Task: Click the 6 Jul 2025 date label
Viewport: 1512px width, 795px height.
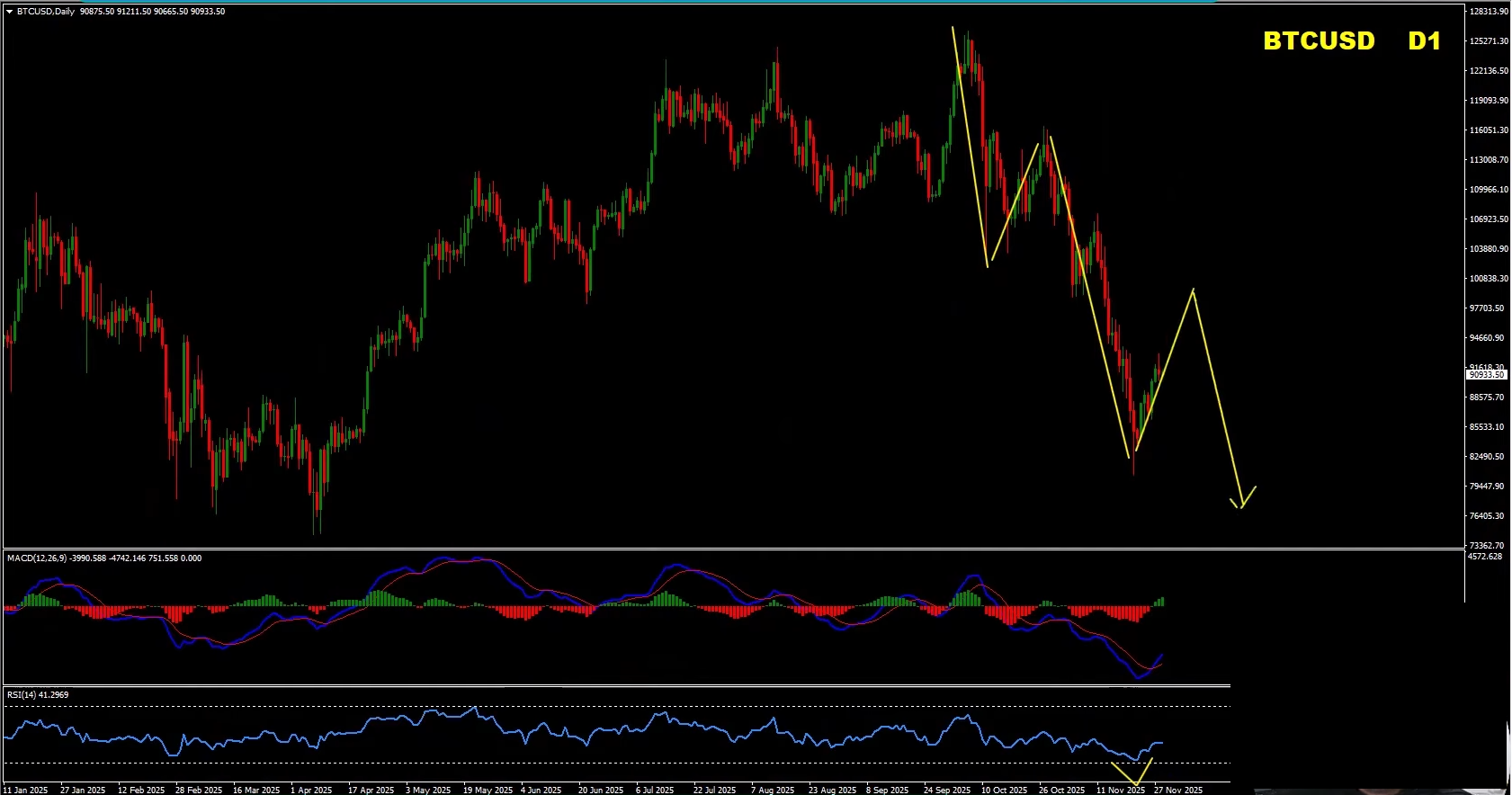Action: tap(655, 791)
